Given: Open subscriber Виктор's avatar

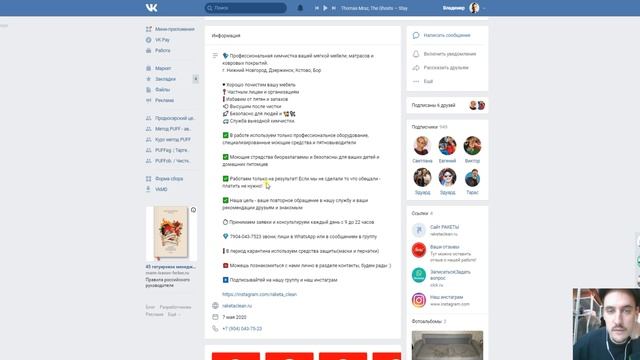Looking at the screenshot, I should [472, 146].
